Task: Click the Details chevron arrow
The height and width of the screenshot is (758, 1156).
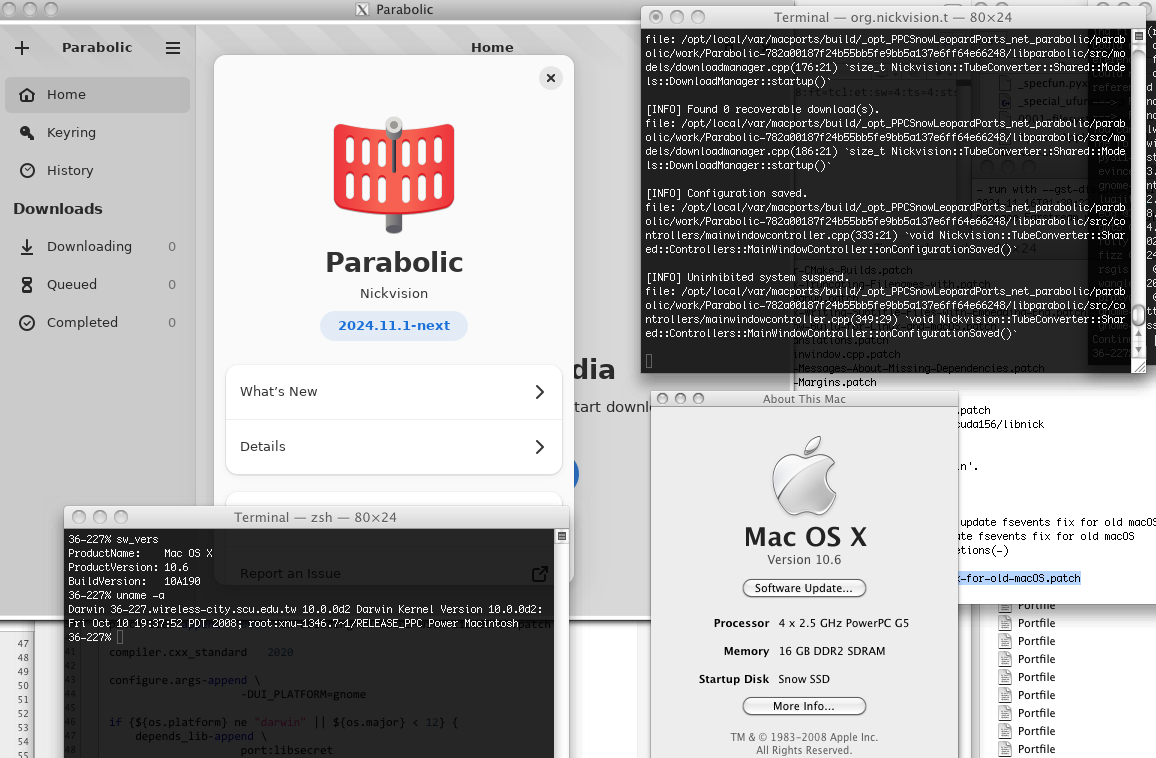Action: (540, 447)
